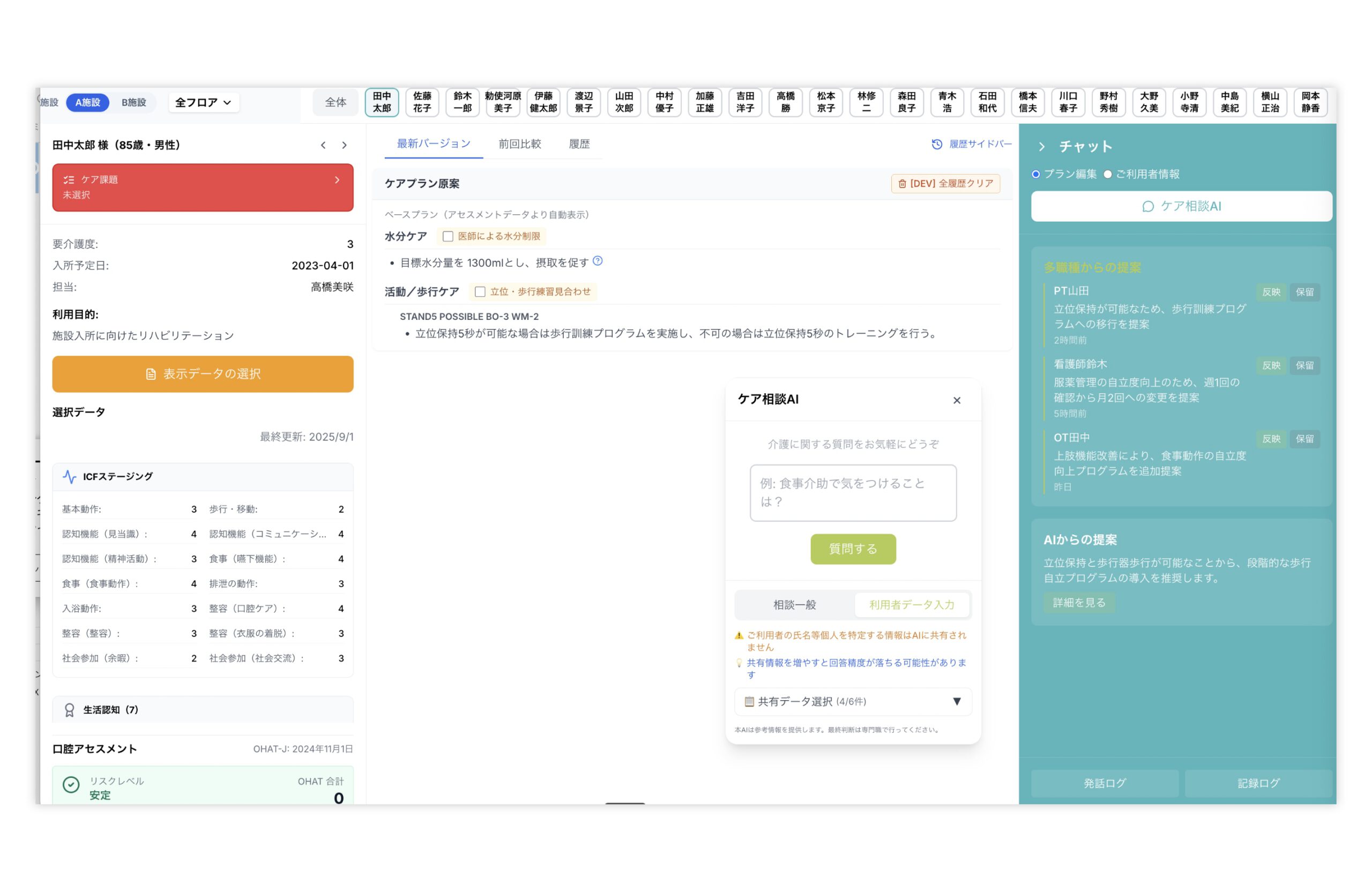This screenshot has width=1372, height=892.
Task: Select the ご利用者情報 radio button
Action: click(x=1107, y=175)
